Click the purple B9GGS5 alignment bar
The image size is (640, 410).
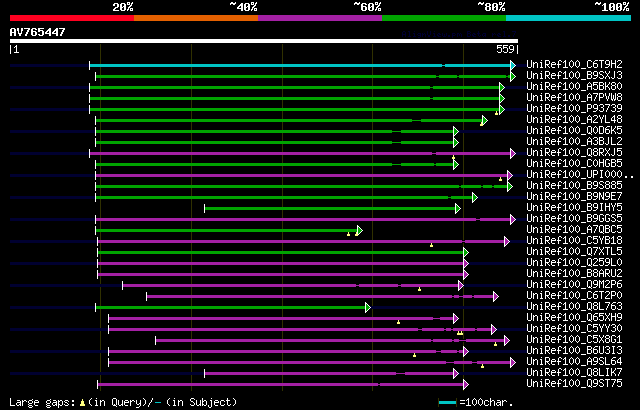click(303, 219)
